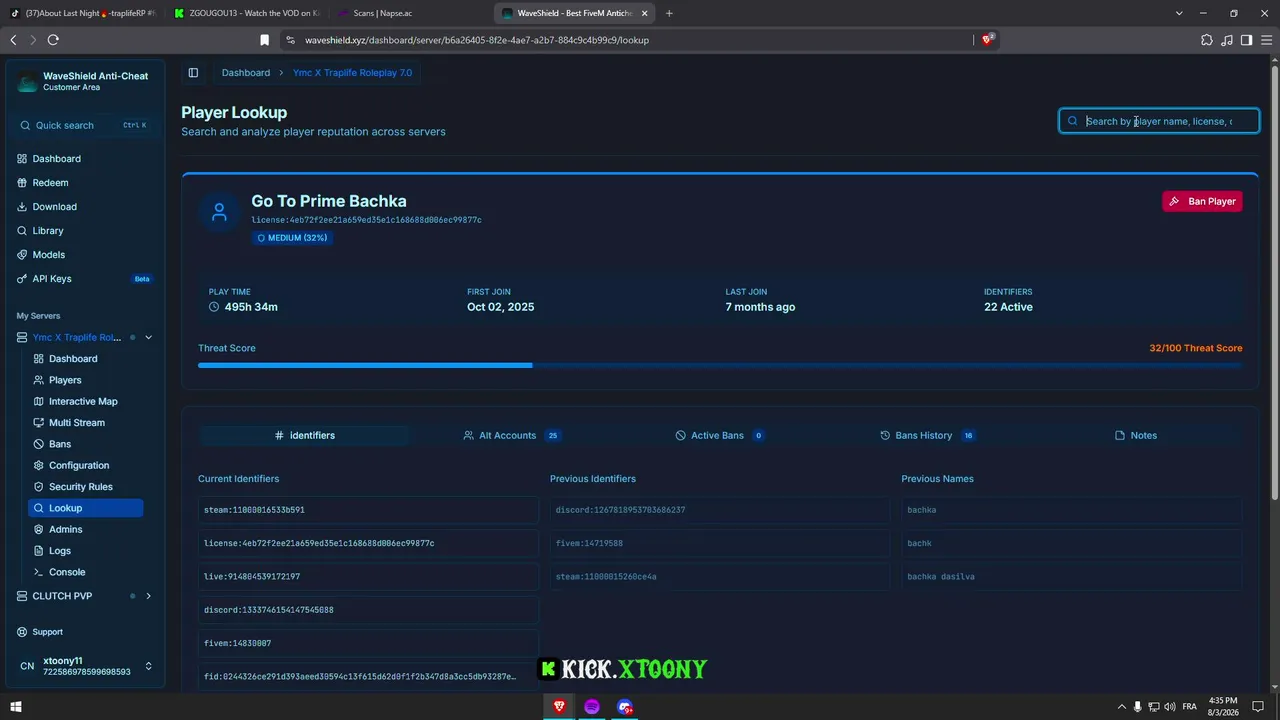Click the player avatar icon
This screenshot has height=720, width=1280.
pos(219,212)
